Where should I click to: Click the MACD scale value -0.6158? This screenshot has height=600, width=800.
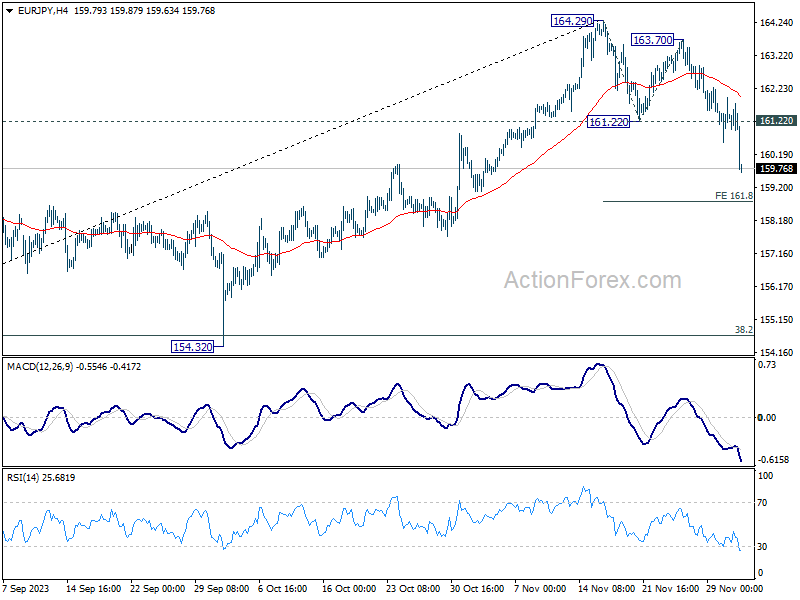point(773,460)
